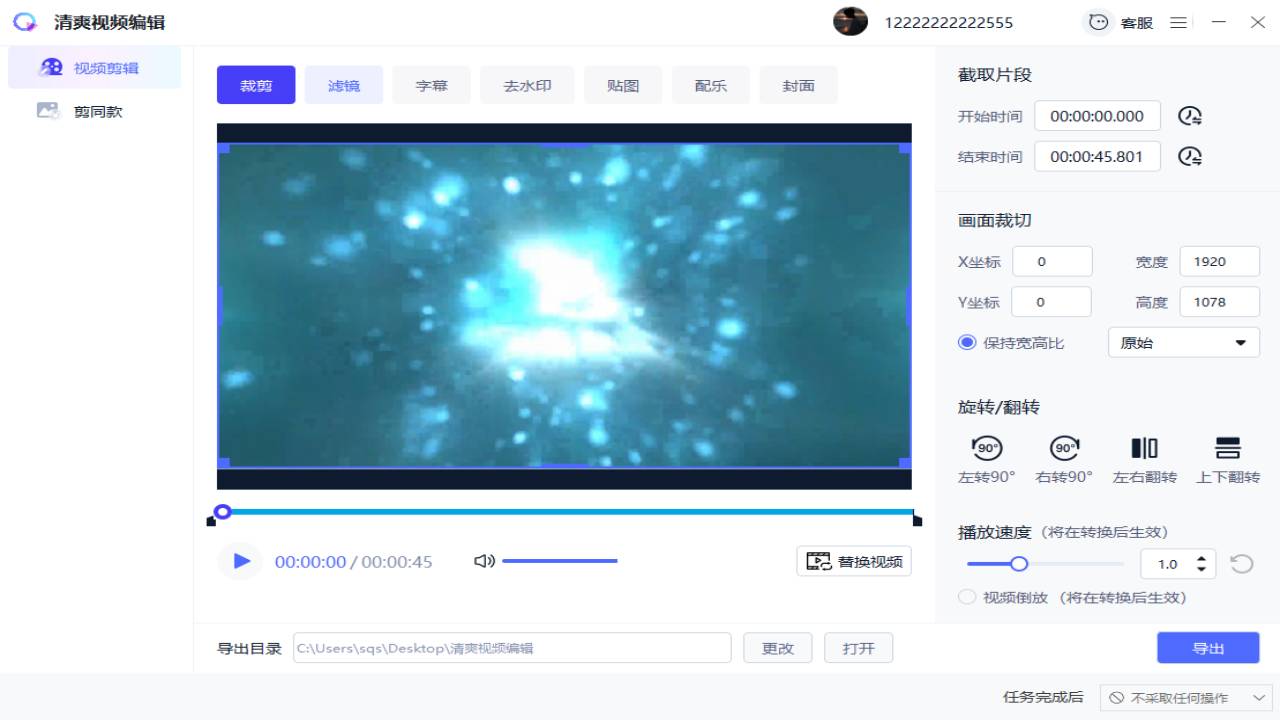This screenshot has height=720, width=1280.
Task: Switch to the 滤镜 filter tab
Action: pyautogui.click(x=343, y=85)
